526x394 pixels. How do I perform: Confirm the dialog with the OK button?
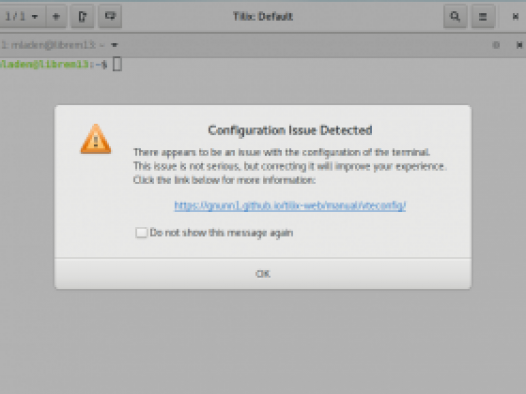263,274
